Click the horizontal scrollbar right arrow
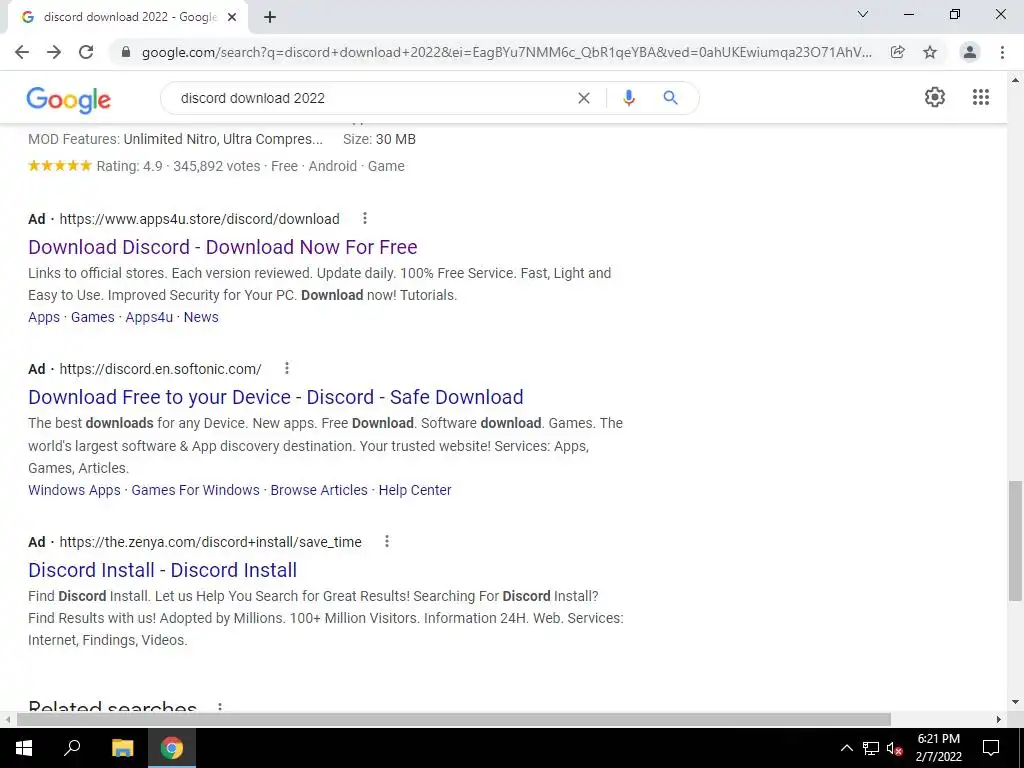 (x=999, y=720)
